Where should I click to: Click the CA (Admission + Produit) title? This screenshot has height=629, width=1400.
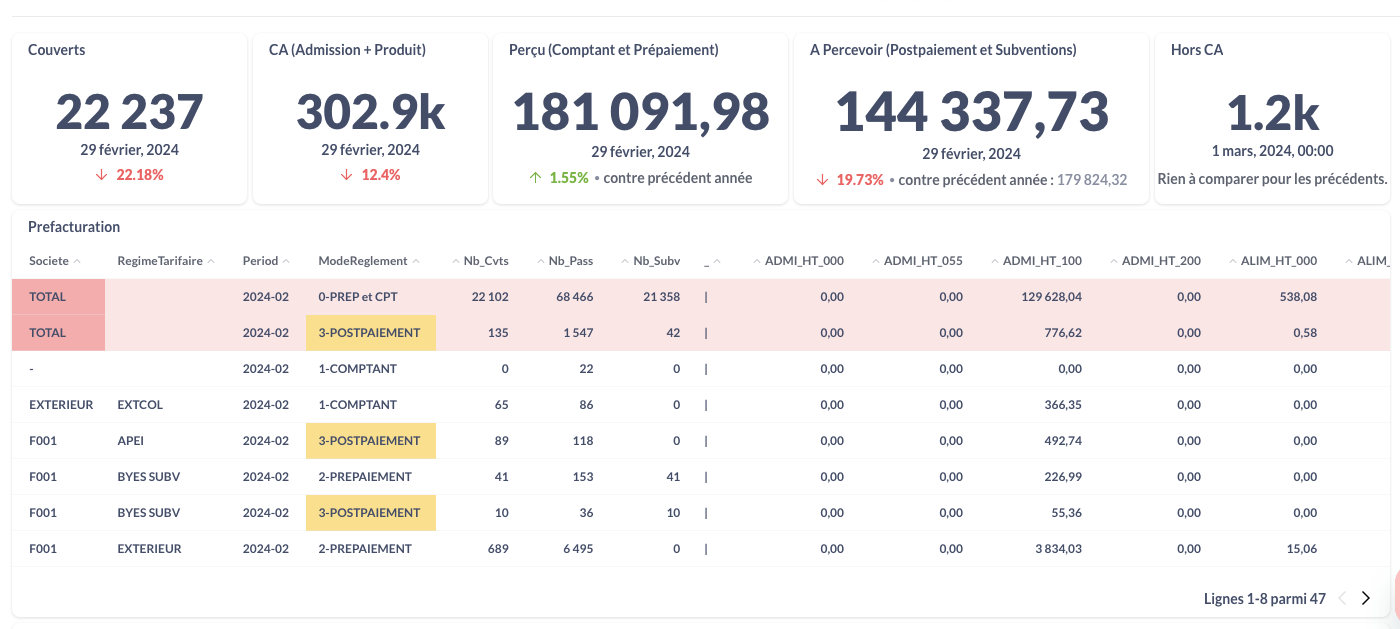tap(347, 50)
